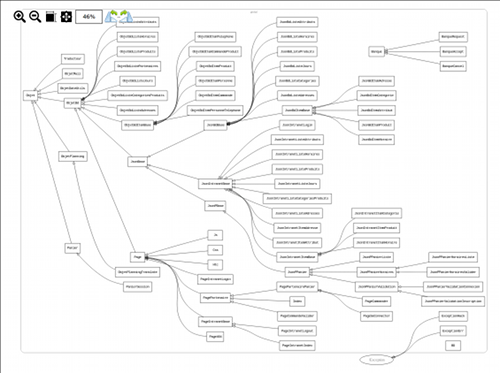The image size is (500, 373).
Task: Click the fit-to-height black page icon
Action: (51, 17)
